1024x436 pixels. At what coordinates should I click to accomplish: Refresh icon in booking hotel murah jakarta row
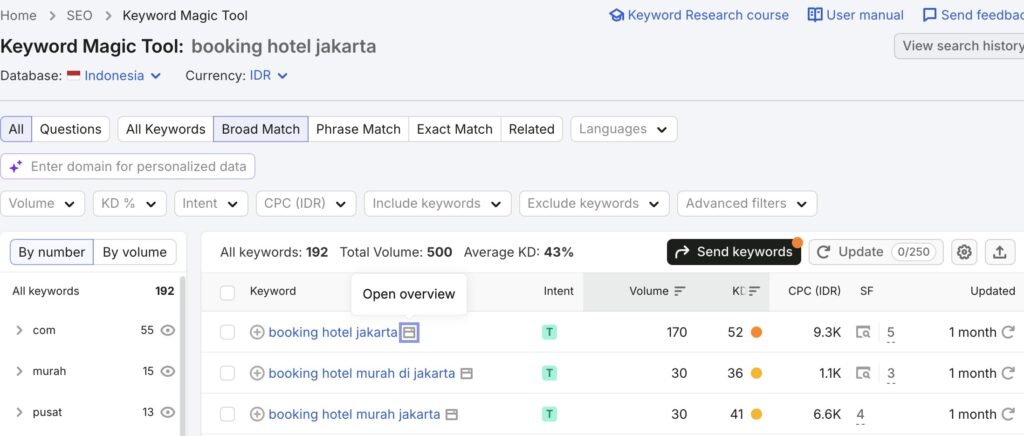[1008, 414]
